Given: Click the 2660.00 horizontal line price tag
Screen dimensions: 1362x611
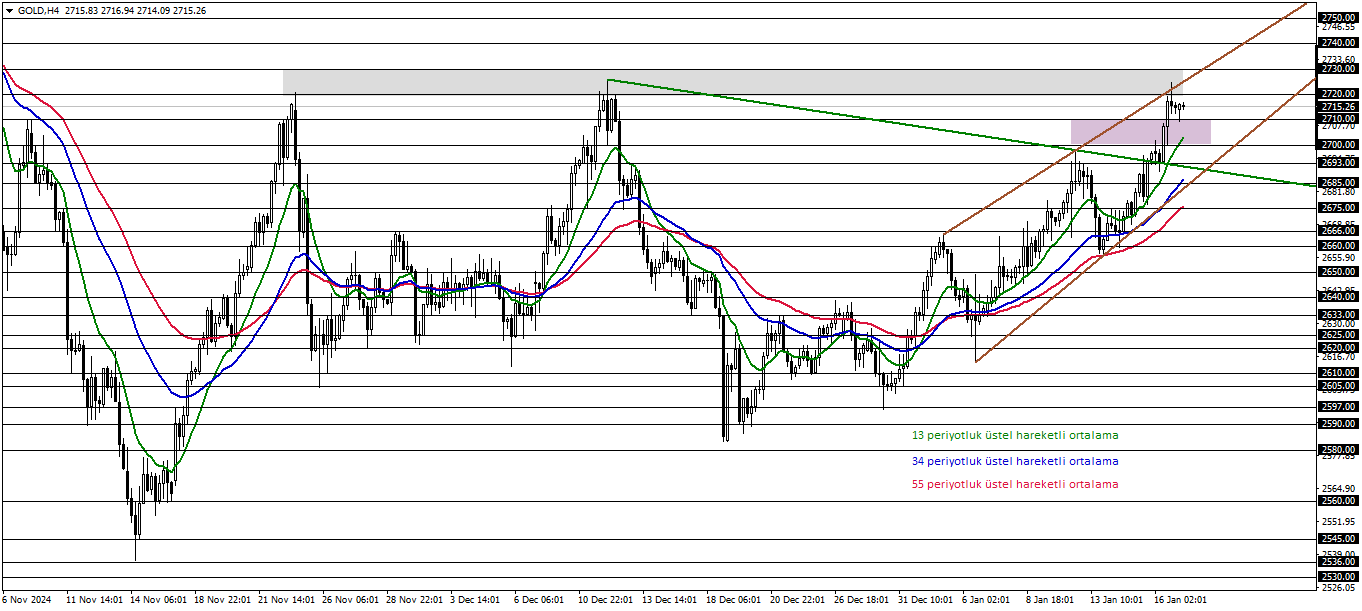Looking at the screenshot, I should [1338, 246].
